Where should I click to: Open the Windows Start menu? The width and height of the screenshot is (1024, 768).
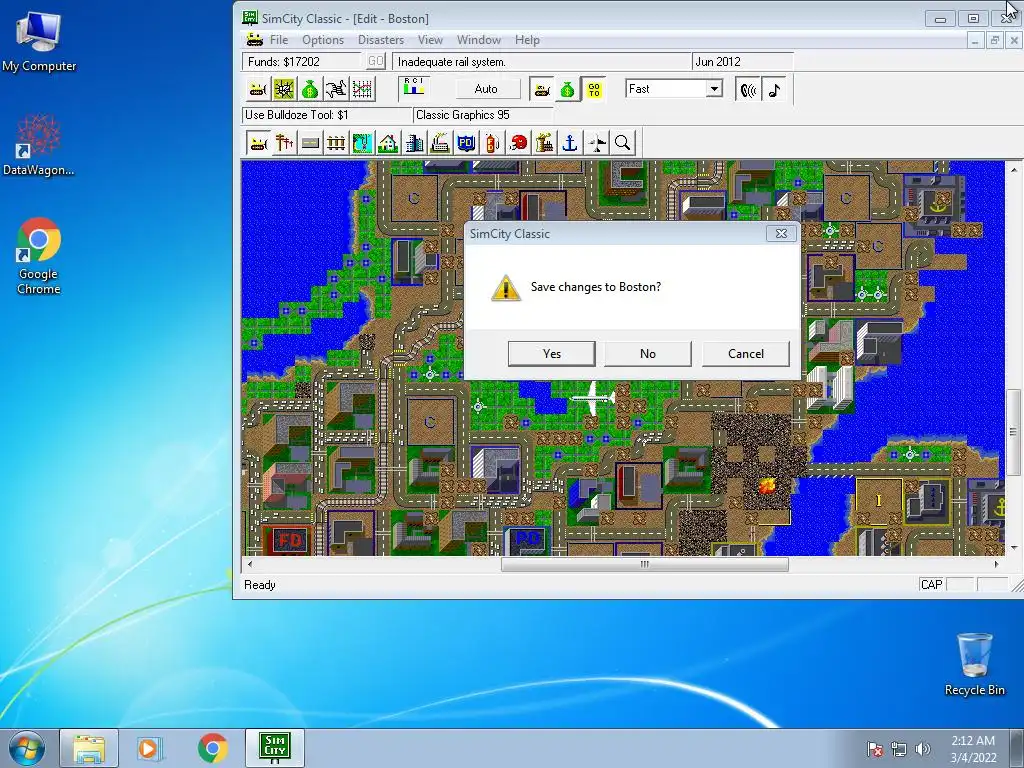pos(26,748)
